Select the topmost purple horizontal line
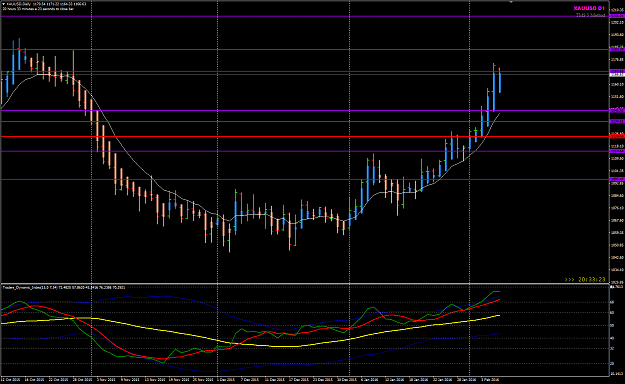This screenshot has height=384, width=625. (305, 16)
